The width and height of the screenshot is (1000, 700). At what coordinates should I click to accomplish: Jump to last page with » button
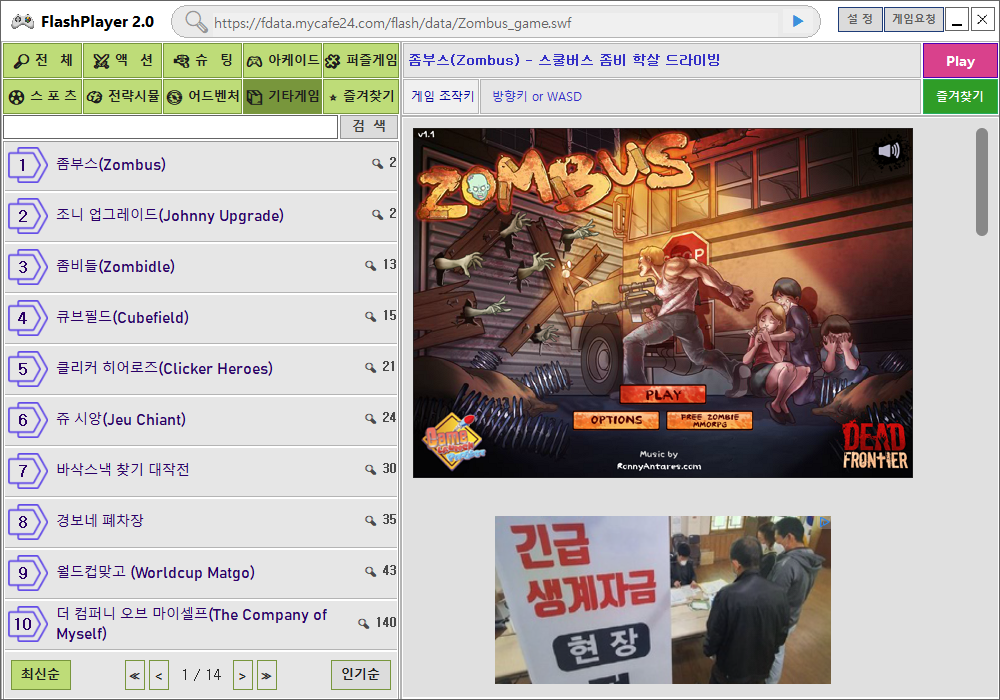(x=267, y=676)
